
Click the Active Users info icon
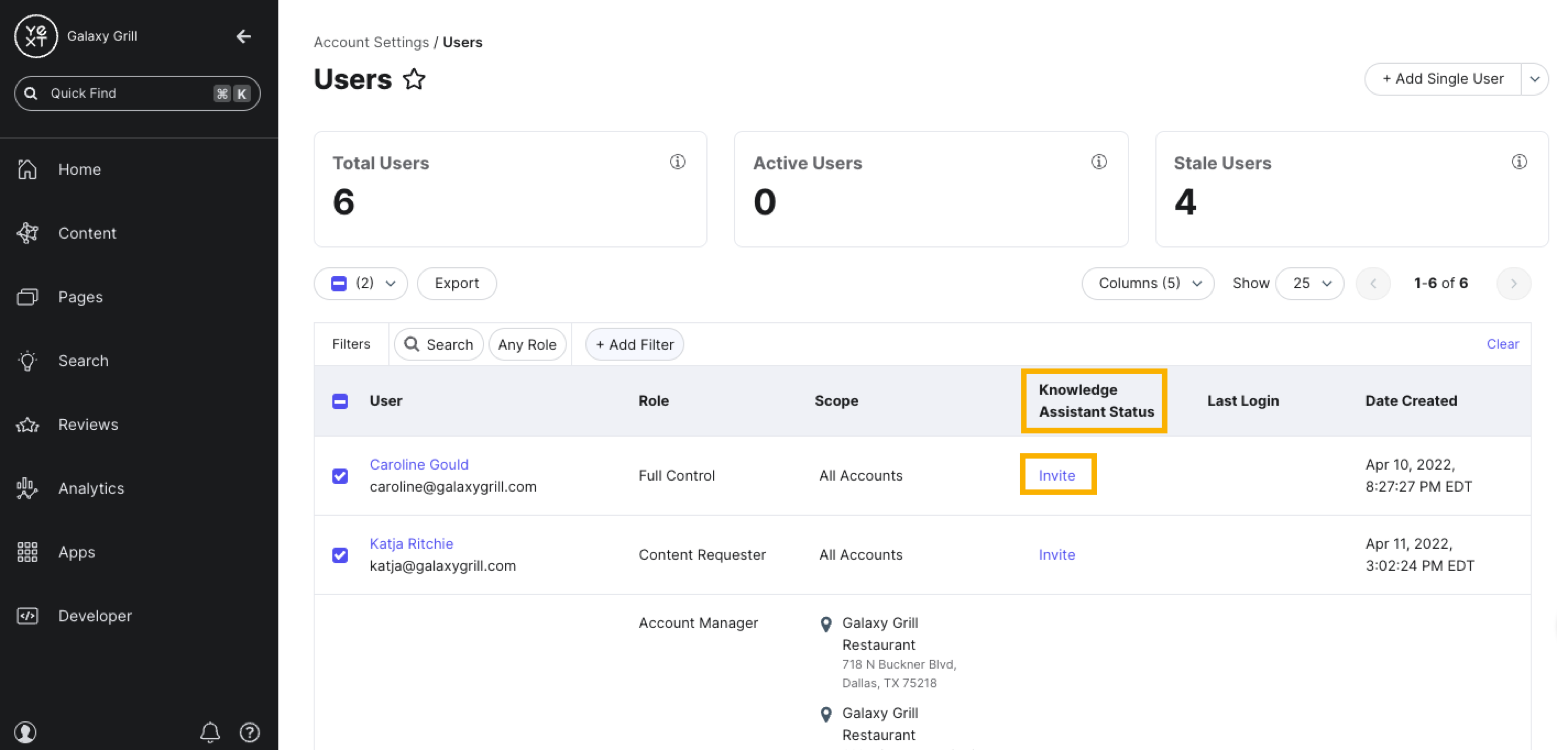1099,162
